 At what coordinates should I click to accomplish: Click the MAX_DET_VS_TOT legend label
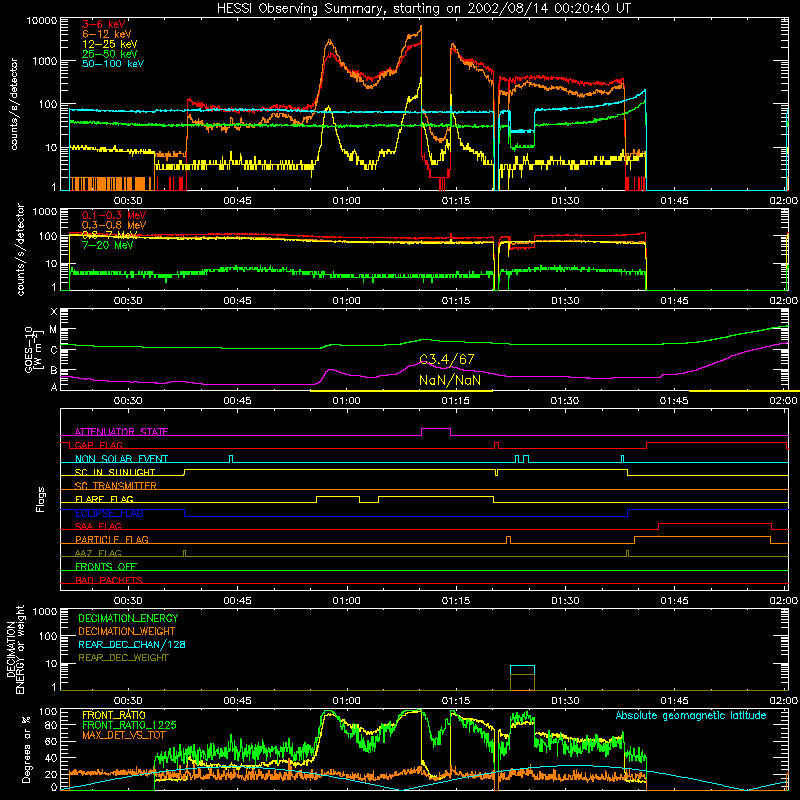(123, 735)
